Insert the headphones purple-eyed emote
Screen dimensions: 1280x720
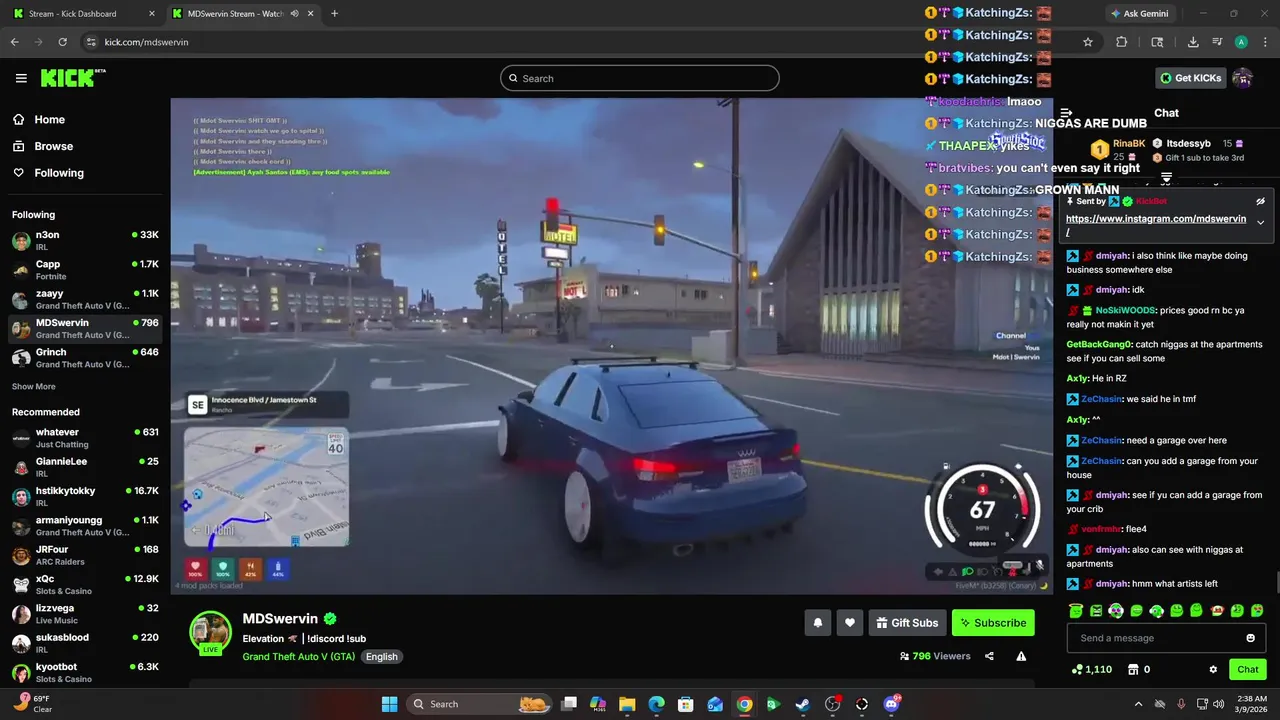(1116, 611)
